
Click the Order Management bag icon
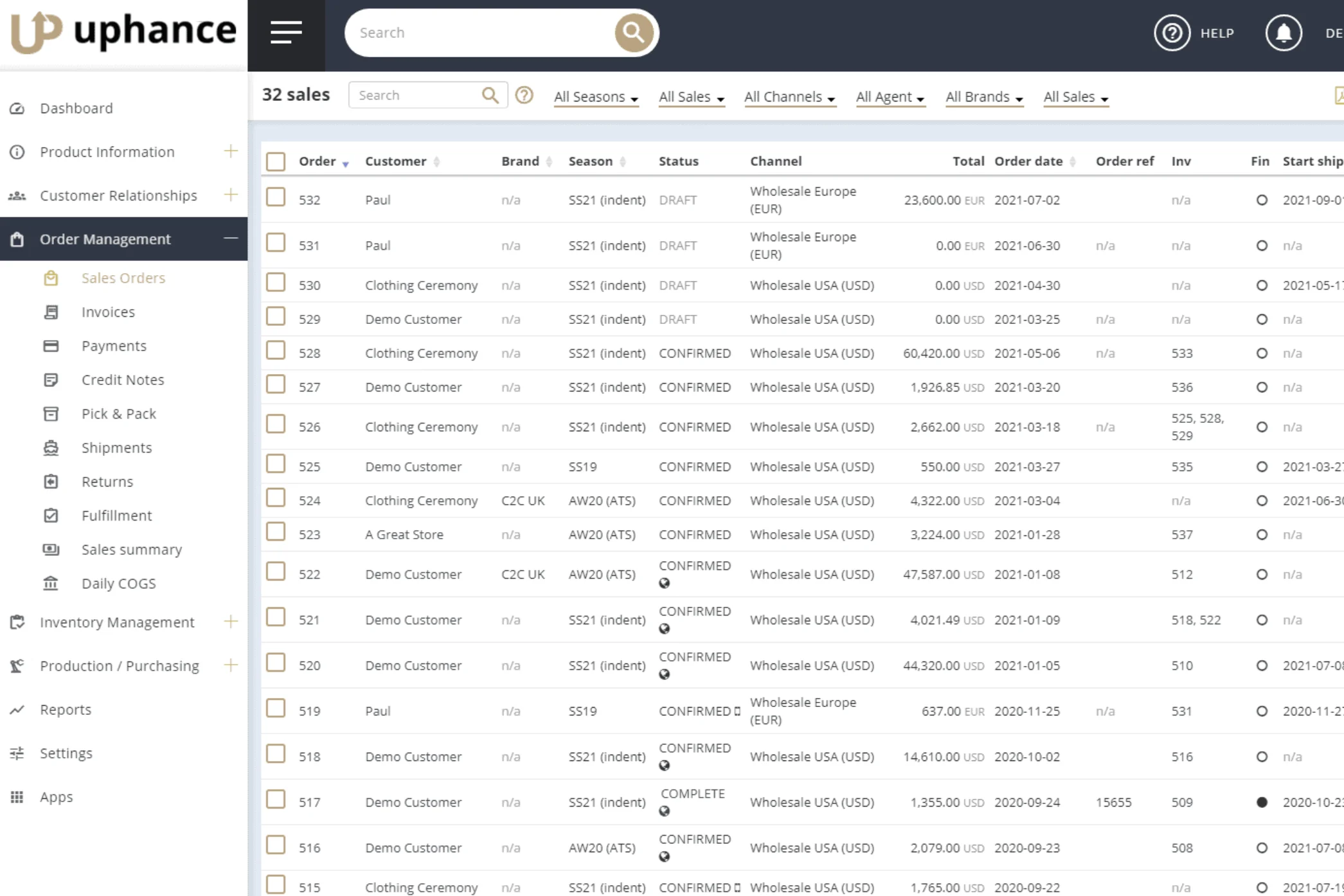pos(17,239)
